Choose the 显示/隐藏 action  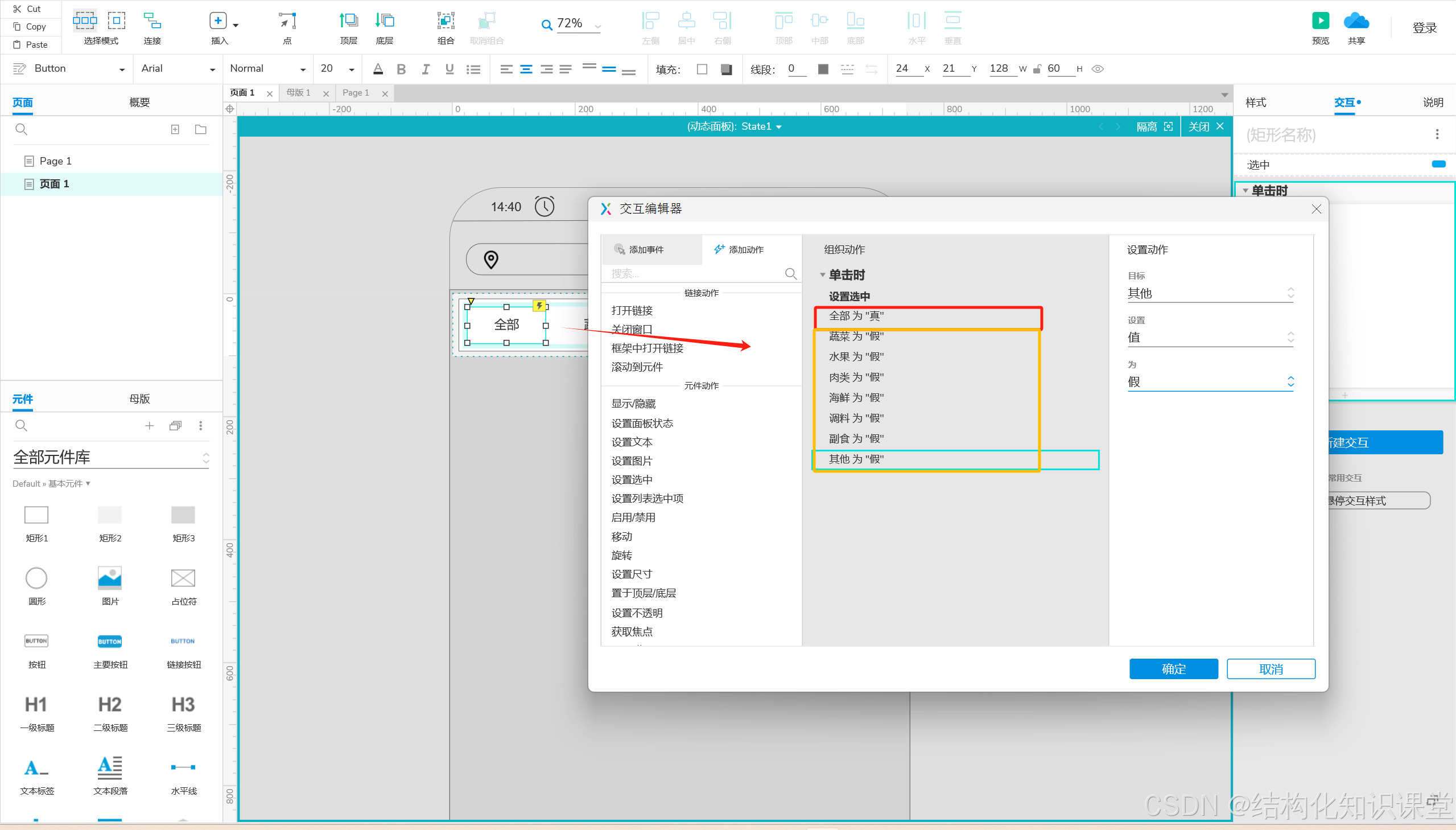633,404
